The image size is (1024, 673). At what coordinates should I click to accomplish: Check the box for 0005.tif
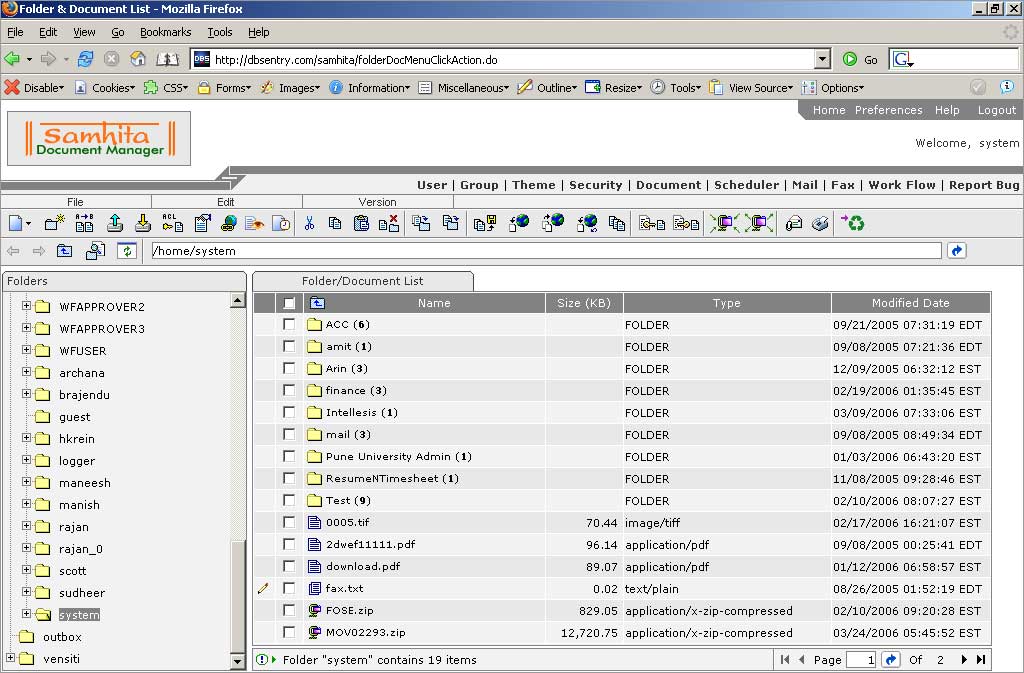289,522
